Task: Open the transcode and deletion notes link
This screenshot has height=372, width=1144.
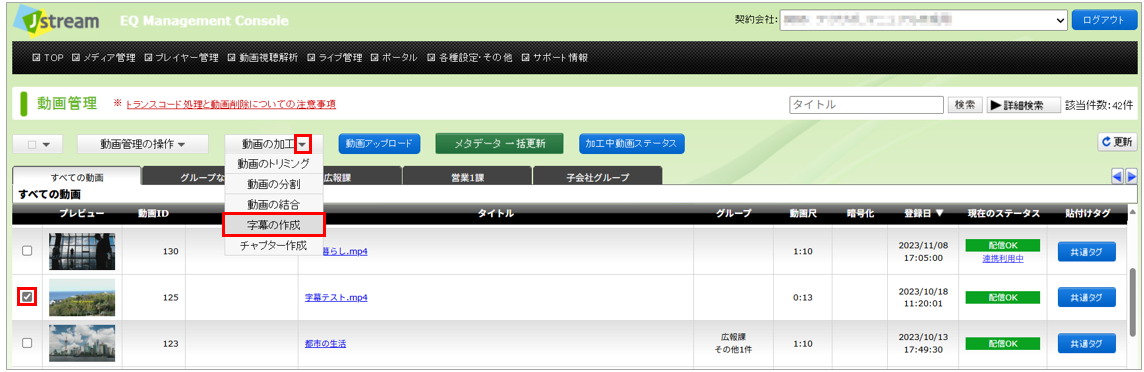Action: (x=231, y=104)
